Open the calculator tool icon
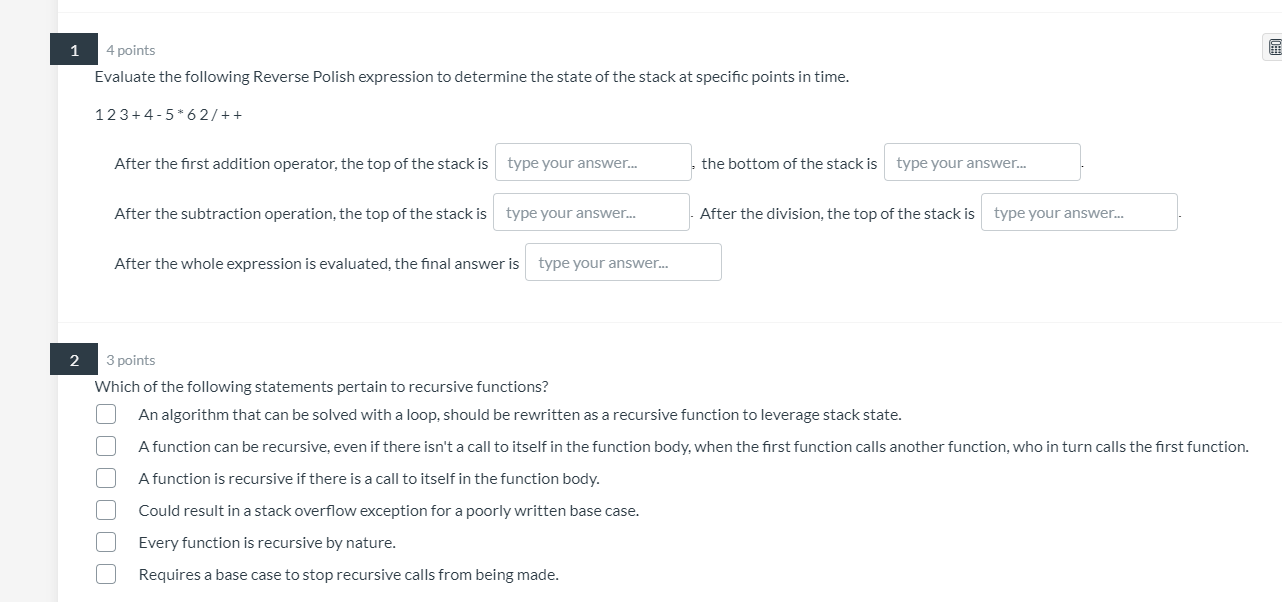 [1274, 47]
